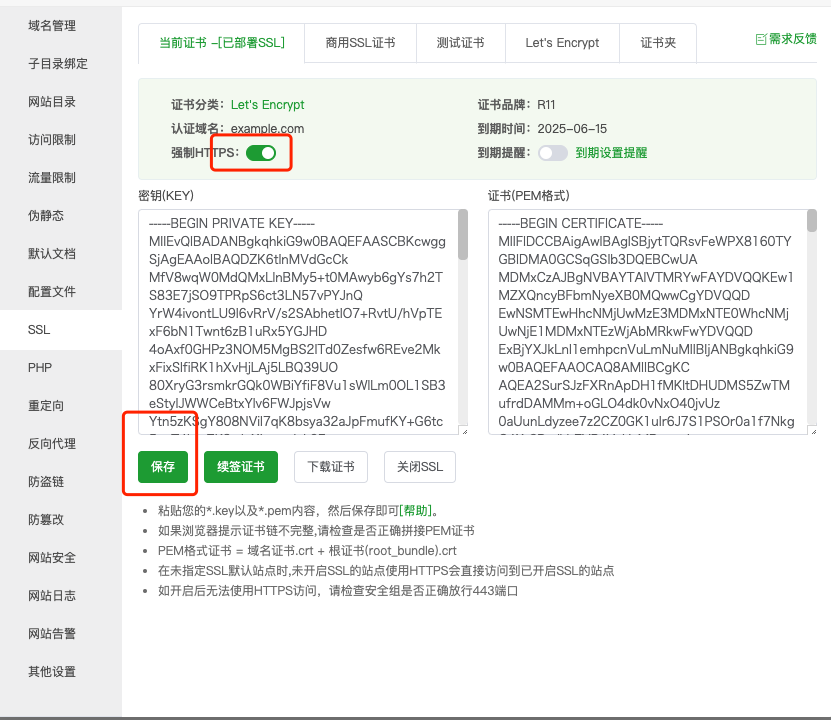
Task: Open the 测试证书 tab
Action: 461,43
